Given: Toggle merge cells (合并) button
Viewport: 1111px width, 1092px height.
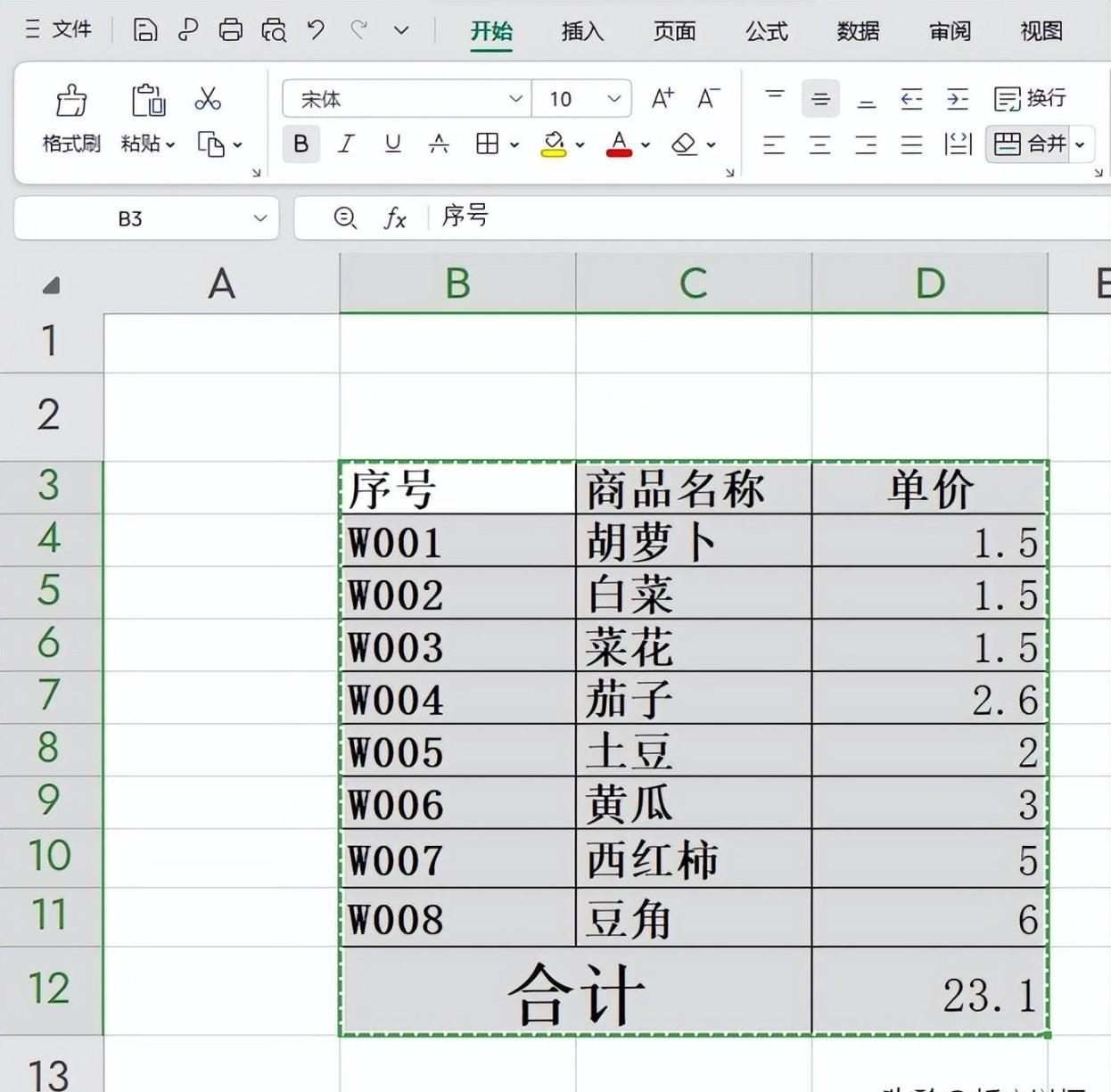Looking at the screenshot, I should pyautogui.click(x=1029, y=144).
